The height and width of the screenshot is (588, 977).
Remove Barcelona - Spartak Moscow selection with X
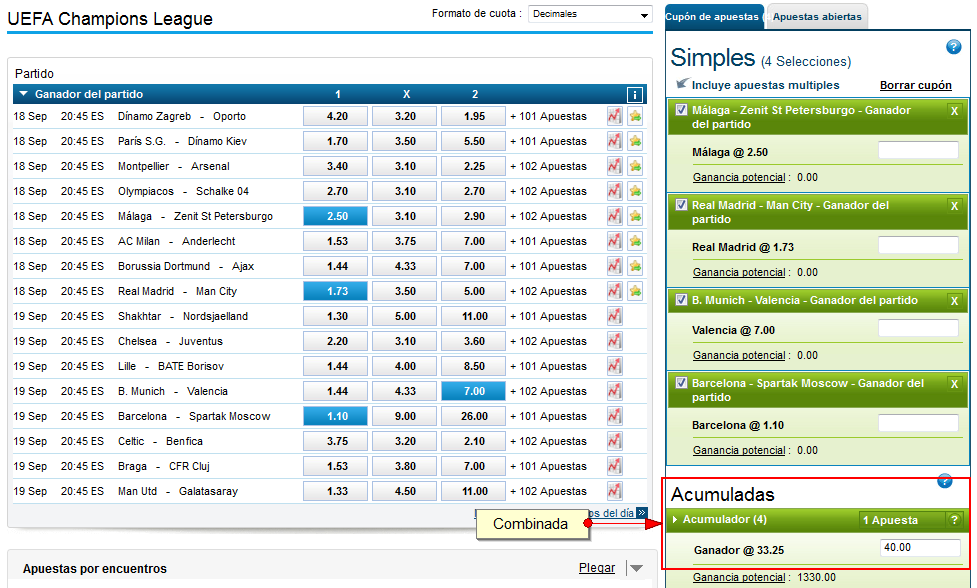(953, 384)
